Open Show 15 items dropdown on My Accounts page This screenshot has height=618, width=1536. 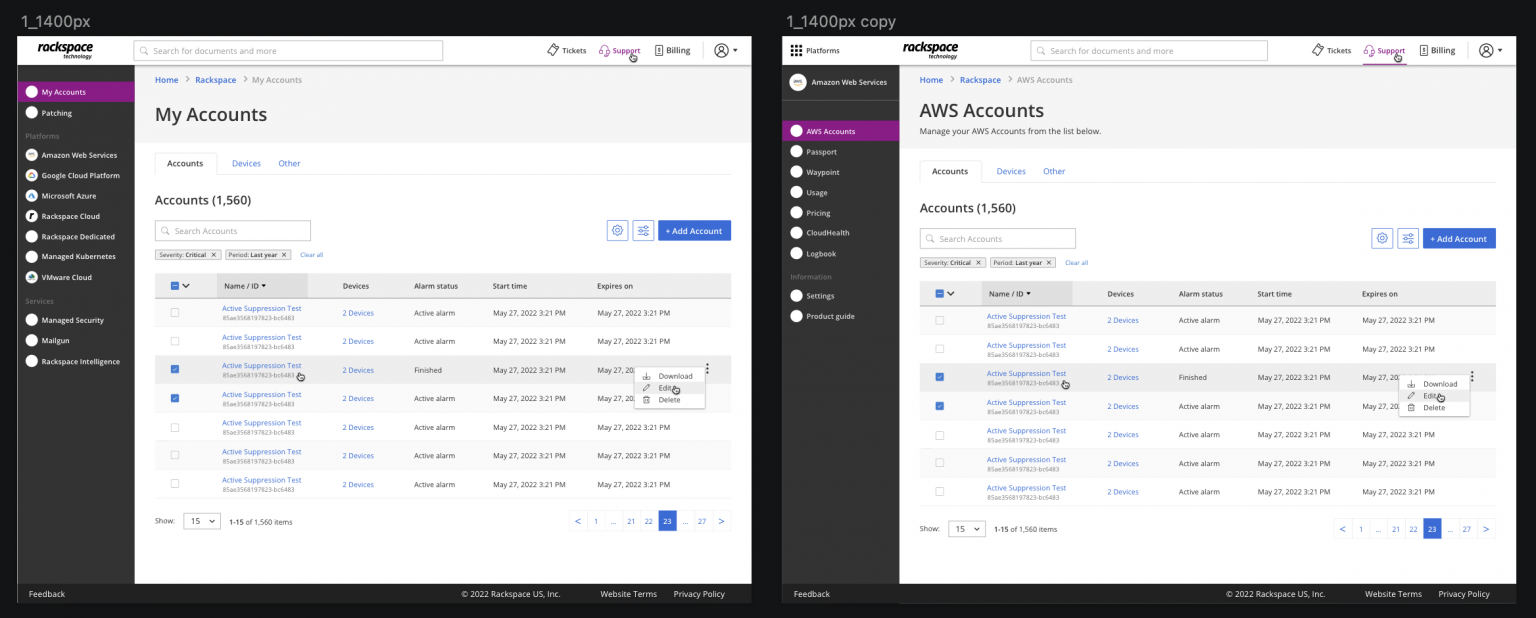tap(201, 522)
